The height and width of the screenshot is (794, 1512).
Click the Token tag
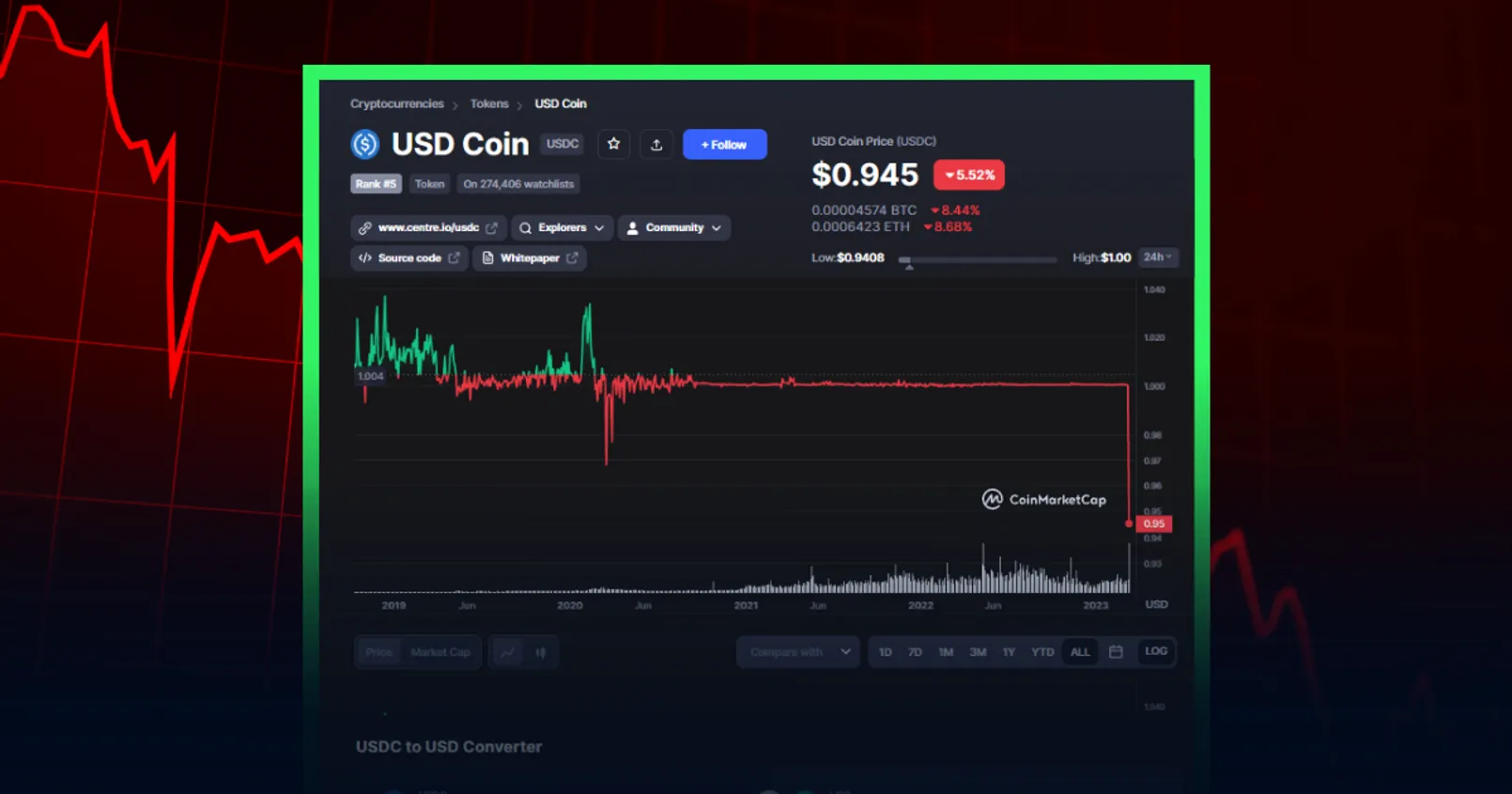click(429, 183)
